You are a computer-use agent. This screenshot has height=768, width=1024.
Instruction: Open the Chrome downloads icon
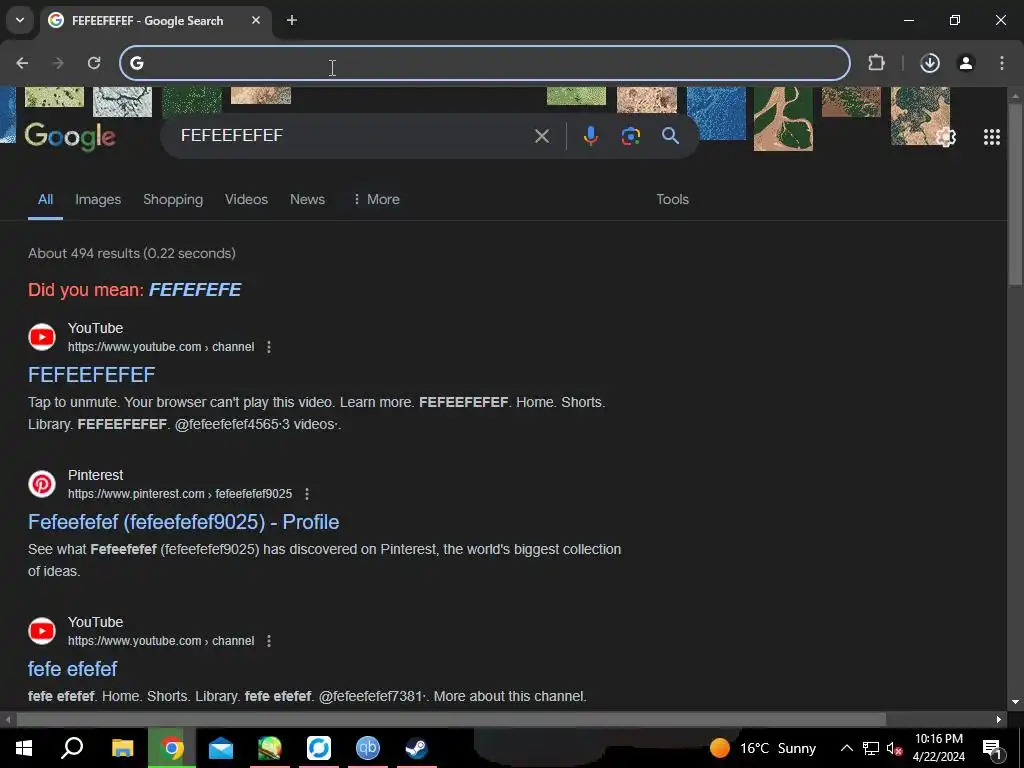click(930, 63)
